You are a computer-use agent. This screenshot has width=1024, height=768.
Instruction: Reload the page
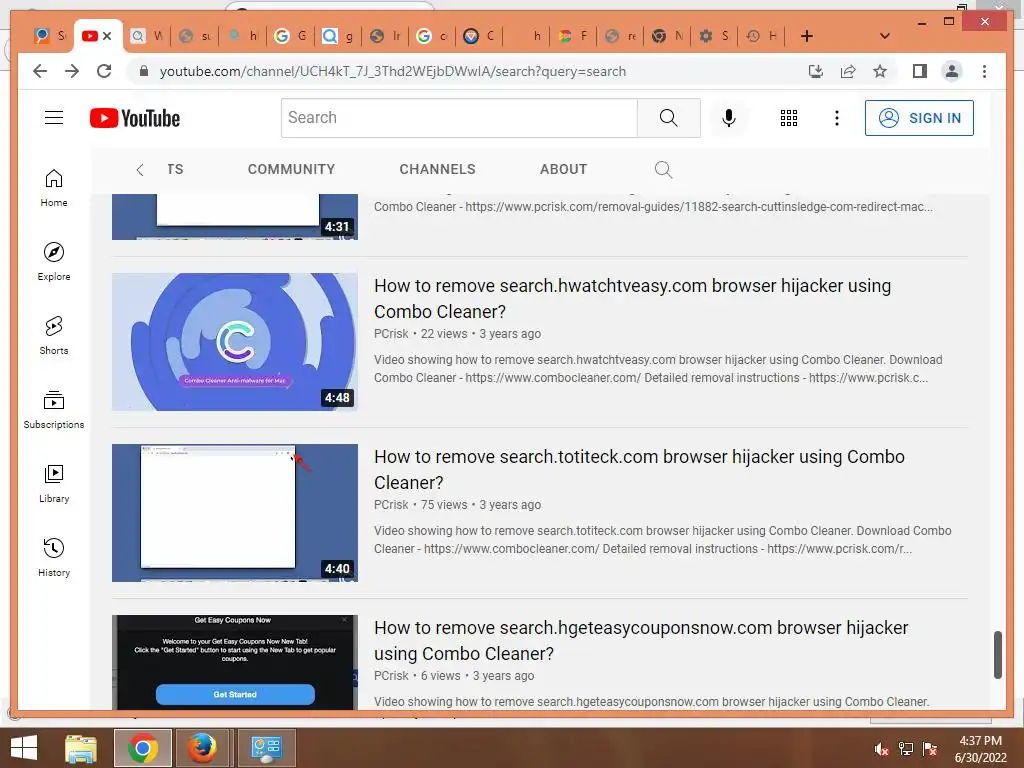104,71
